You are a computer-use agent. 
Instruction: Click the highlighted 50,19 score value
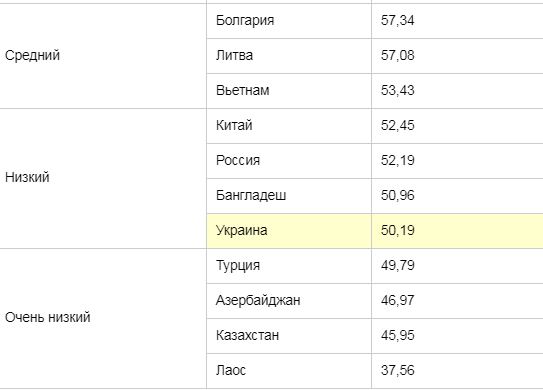[398, 230]
